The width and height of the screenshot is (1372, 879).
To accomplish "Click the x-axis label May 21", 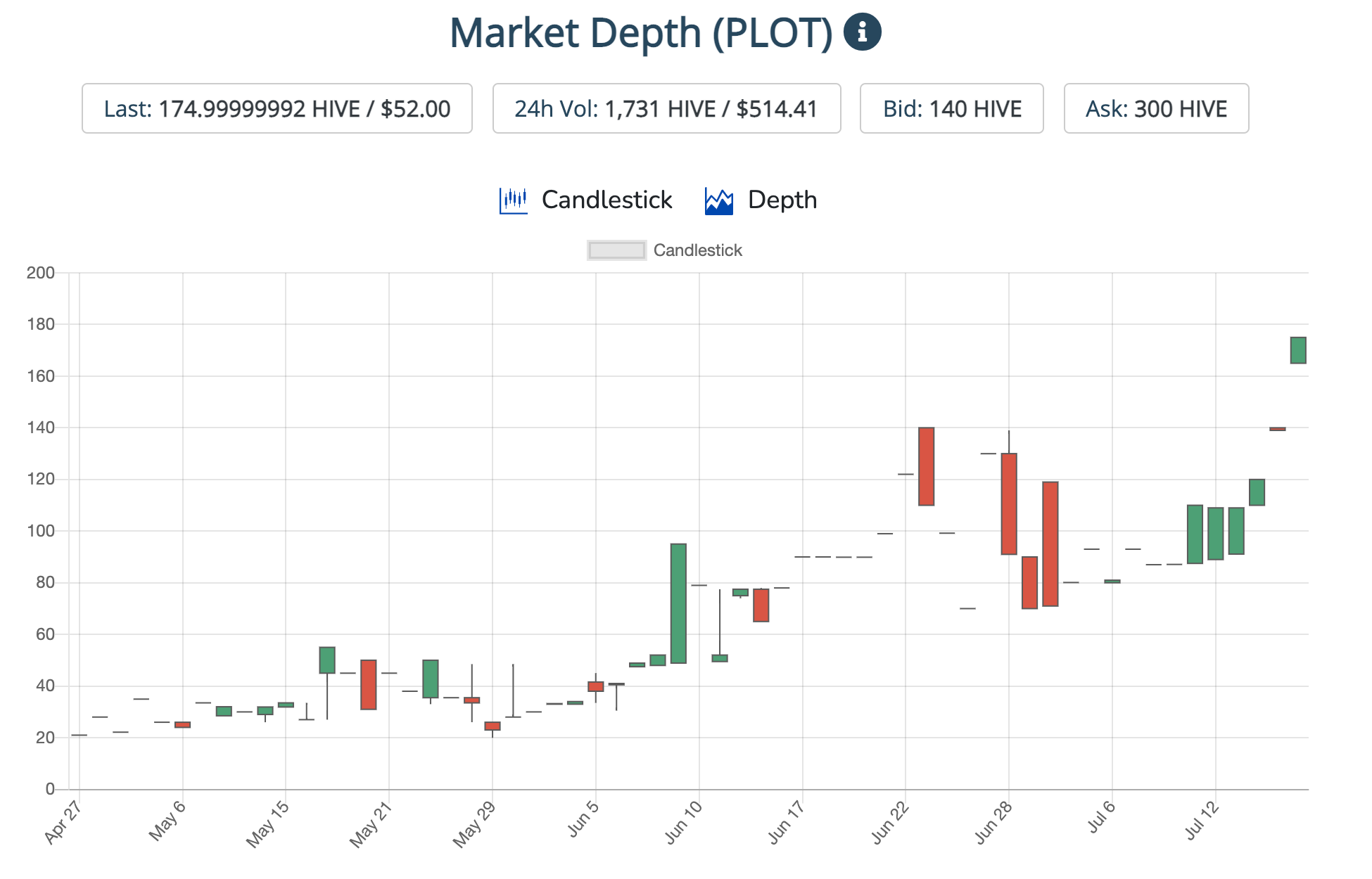I will click(x=370, y=823).
